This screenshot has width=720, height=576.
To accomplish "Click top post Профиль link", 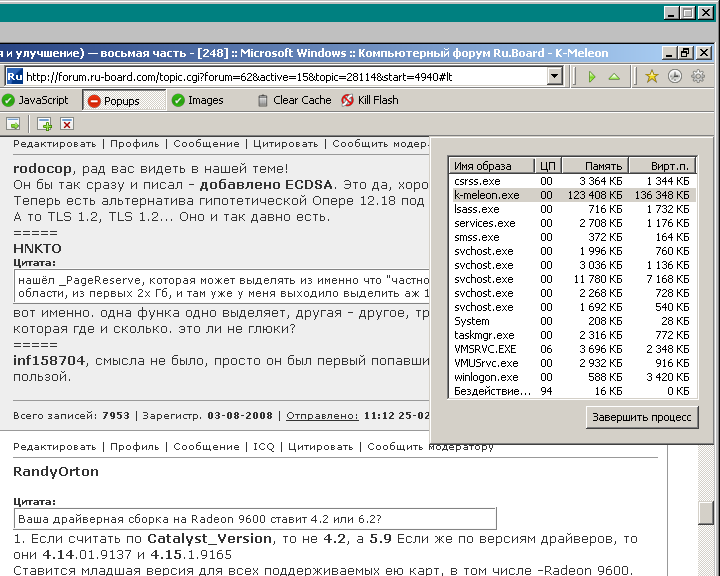I will (135, 144).
